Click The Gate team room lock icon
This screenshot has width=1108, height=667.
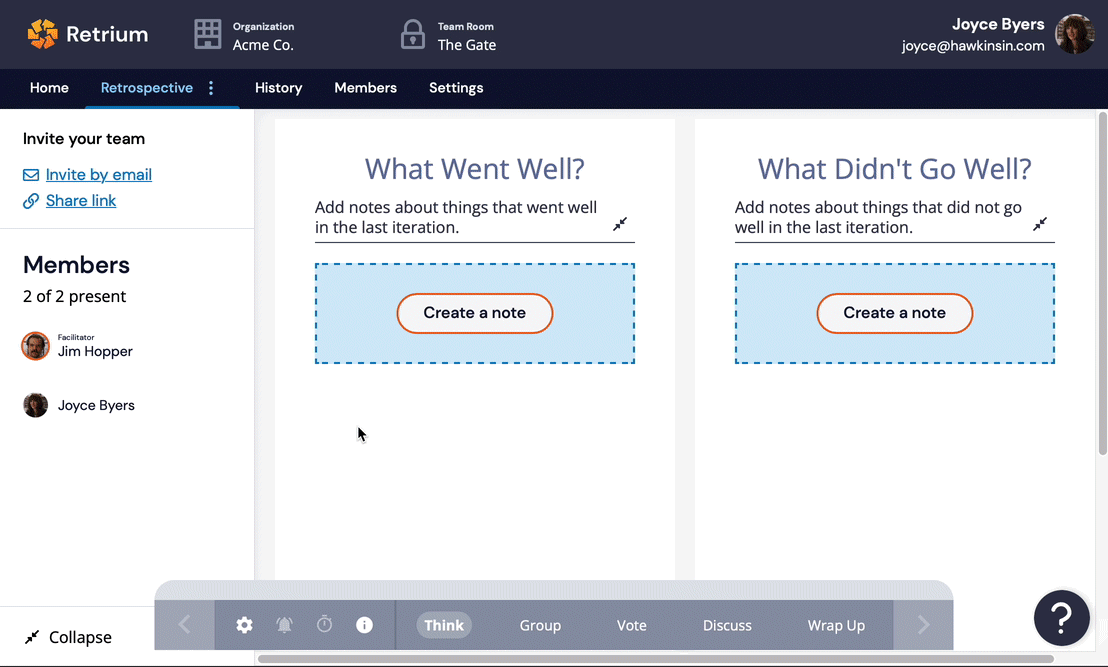(x=412, y=34)
